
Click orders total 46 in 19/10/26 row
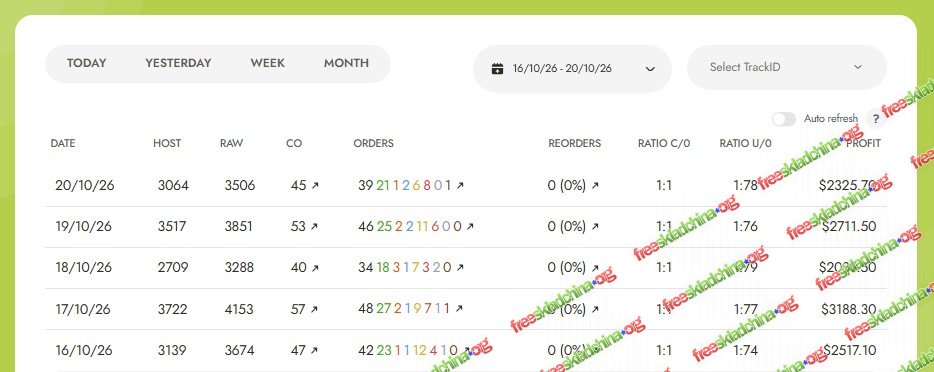click(x=366, y=227)
